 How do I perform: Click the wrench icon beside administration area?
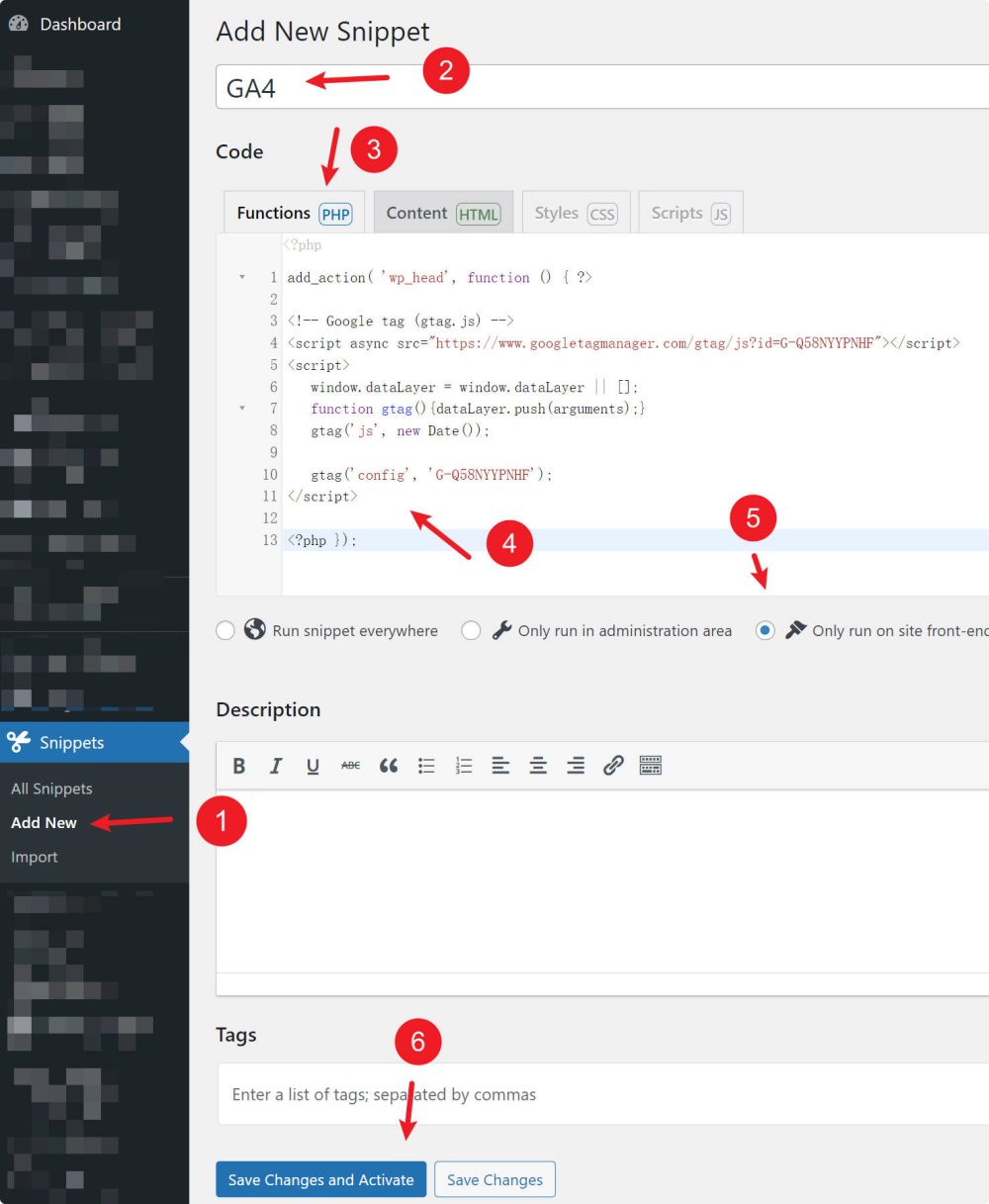click(x=501, y=629)
